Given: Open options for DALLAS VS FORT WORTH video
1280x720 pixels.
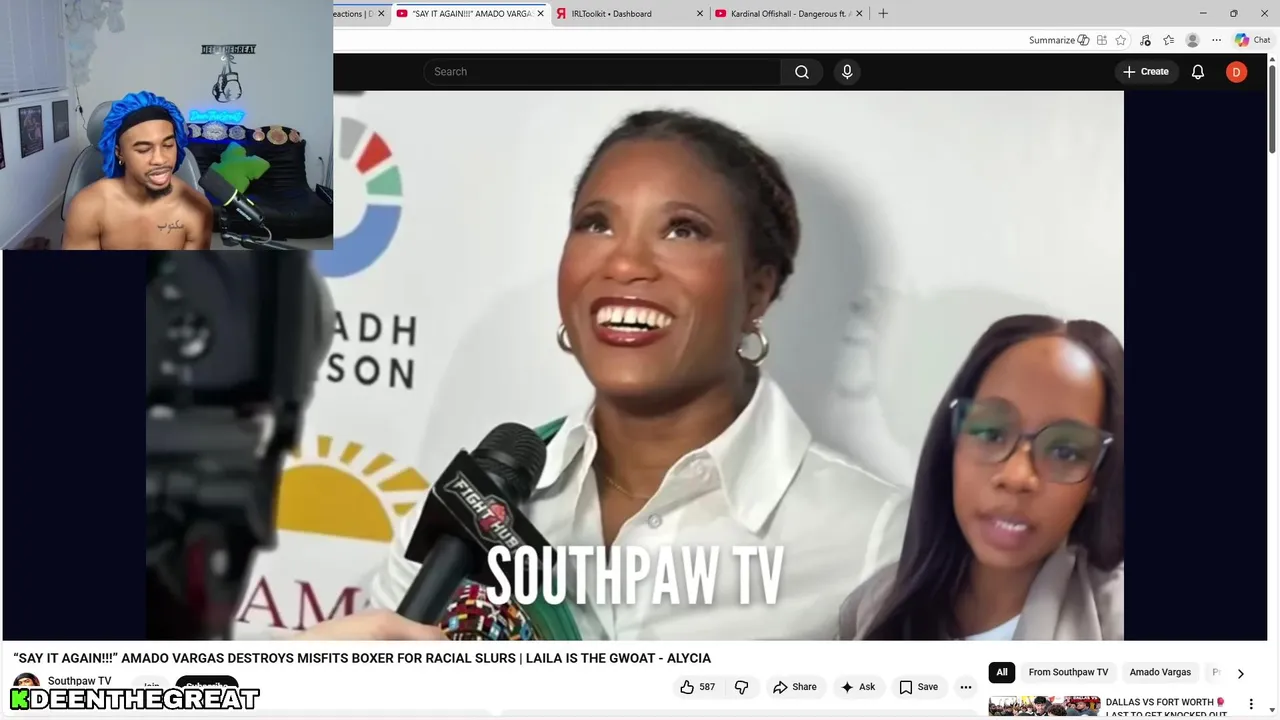Looking at the screenshot, I should click(x=1250, y=704).
